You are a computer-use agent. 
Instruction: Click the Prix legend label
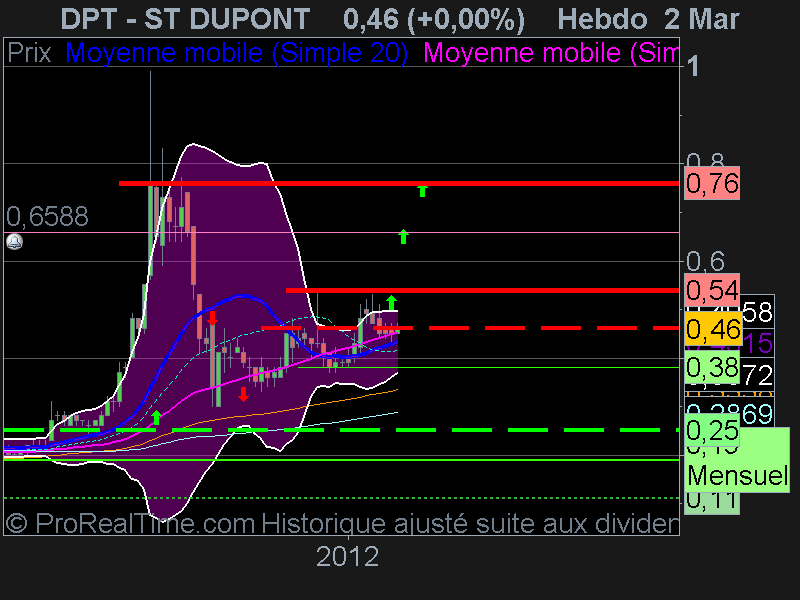click(29, 53)
